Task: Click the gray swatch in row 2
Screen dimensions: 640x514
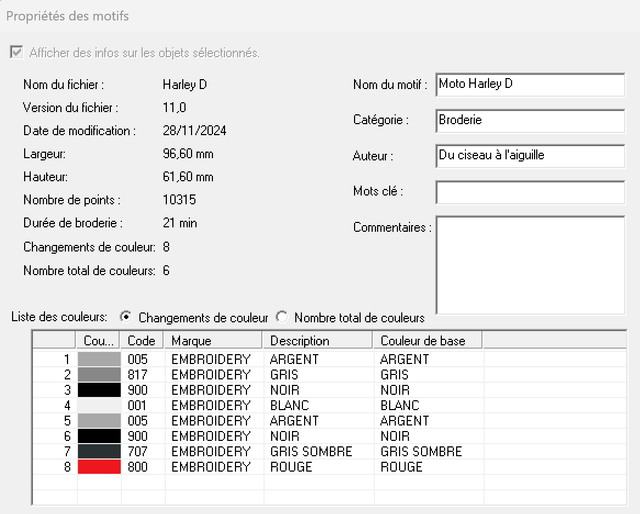Action: (99, 375)
